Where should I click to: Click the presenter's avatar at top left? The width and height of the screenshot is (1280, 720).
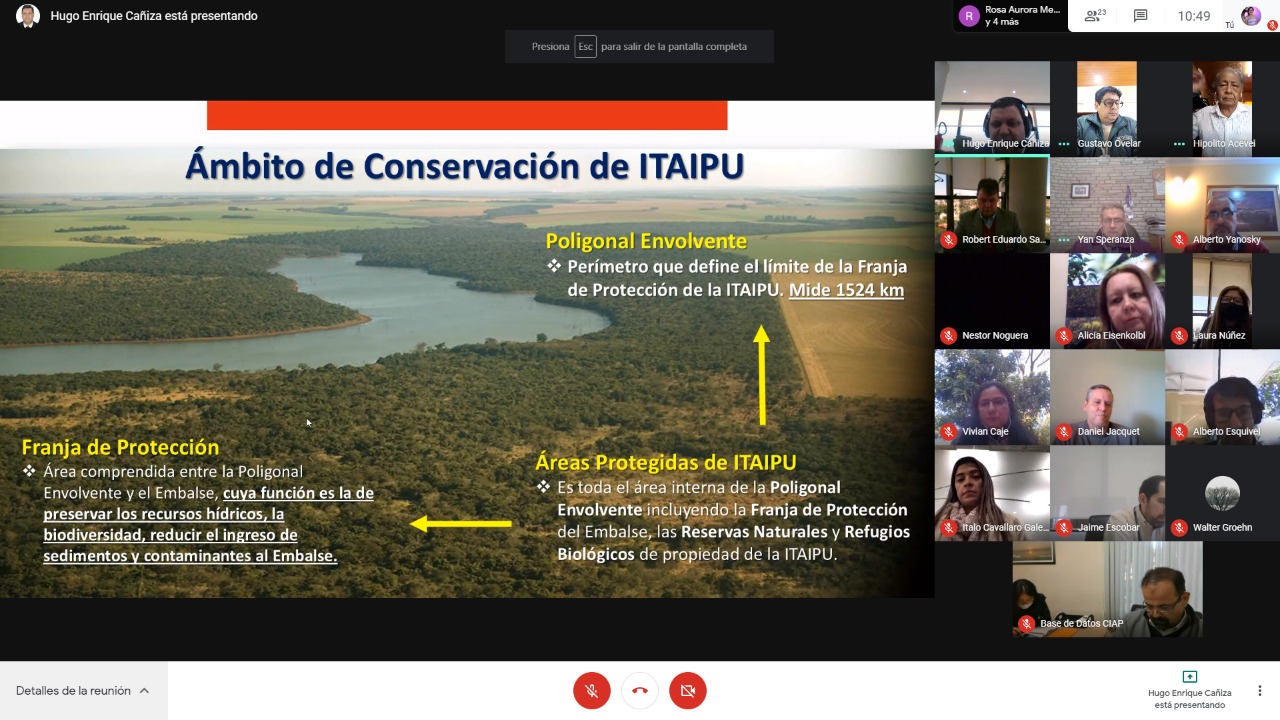coord(27,16)
